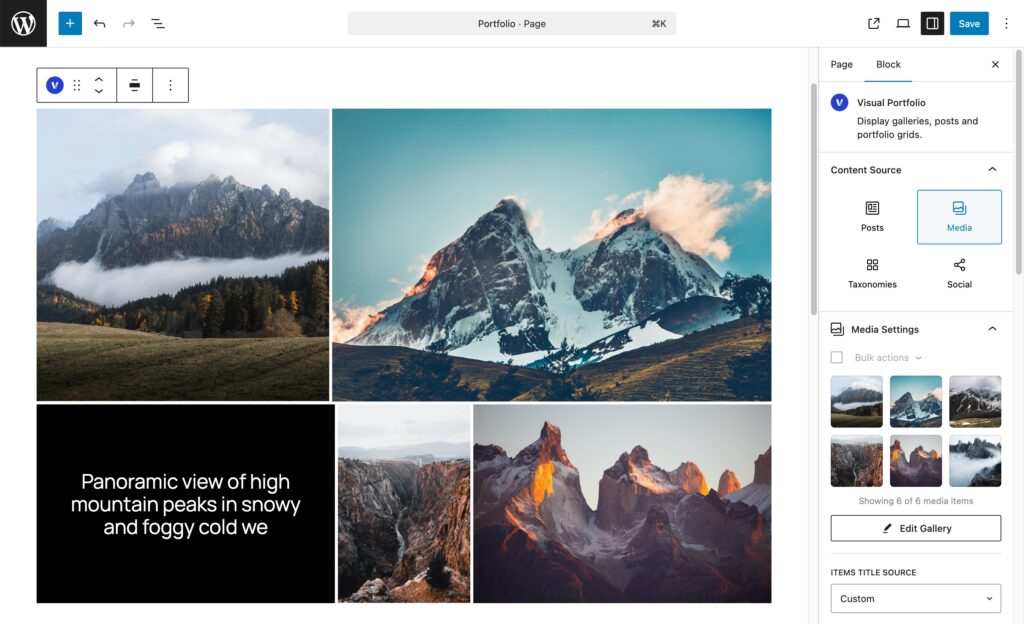Collapse the Media Settings section

(992, 329)
